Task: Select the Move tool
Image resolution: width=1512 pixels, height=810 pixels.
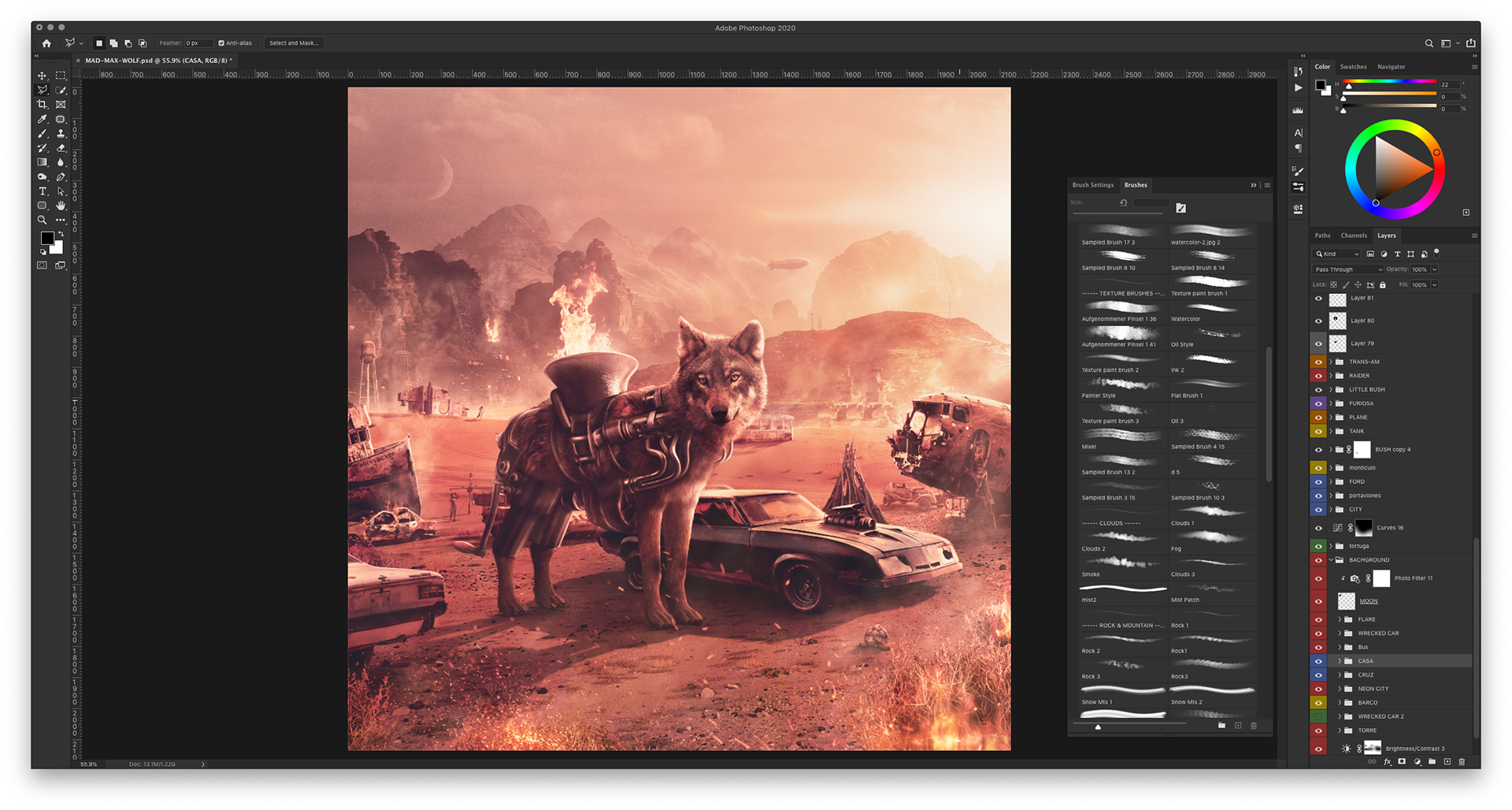Action: click(x=42, y=76)
